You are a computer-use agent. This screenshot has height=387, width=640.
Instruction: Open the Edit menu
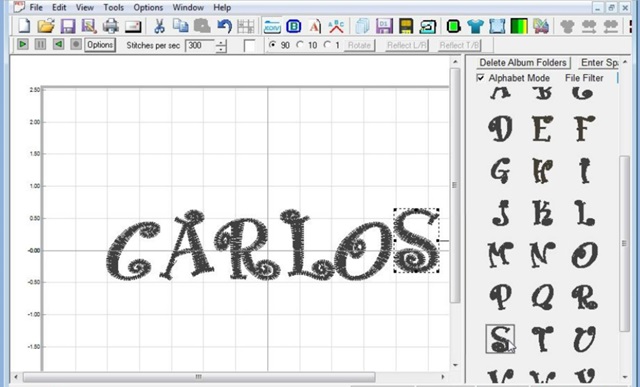[59, 7]
